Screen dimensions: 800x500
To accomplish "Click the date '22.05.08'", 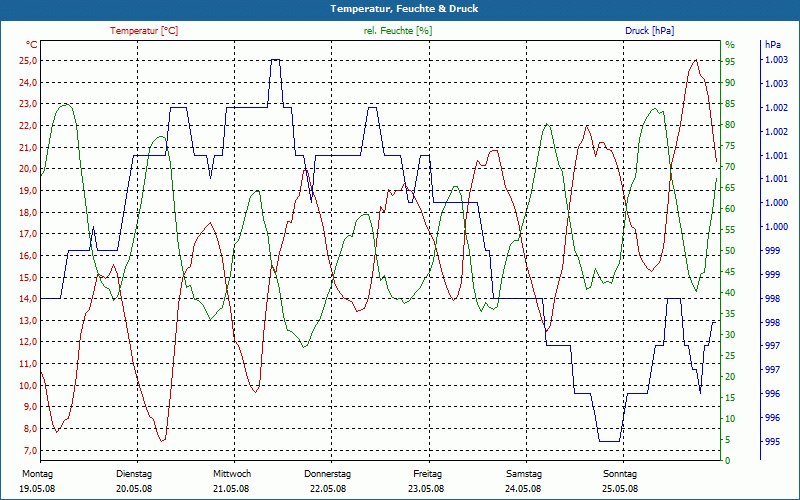I will coord(328,489).
